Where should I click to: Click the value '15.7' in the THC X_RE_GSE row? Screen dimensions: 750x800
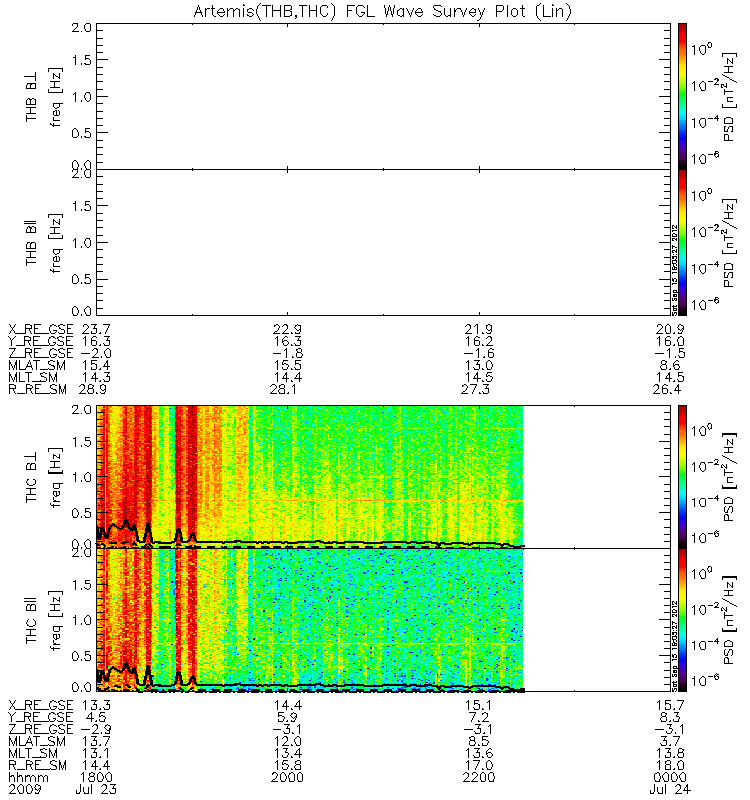coord(670,706)
